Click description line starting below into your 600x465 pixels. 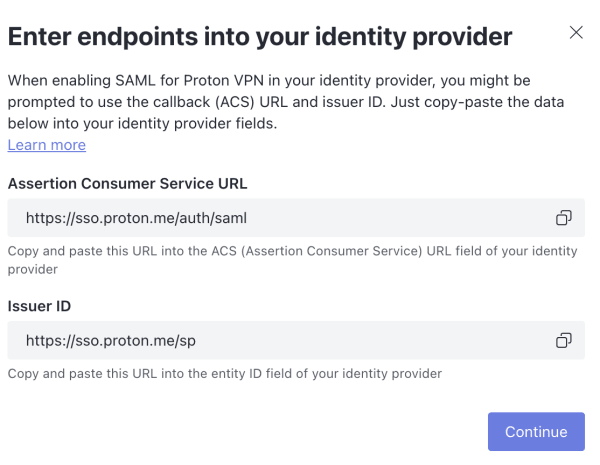click(142, 124)
